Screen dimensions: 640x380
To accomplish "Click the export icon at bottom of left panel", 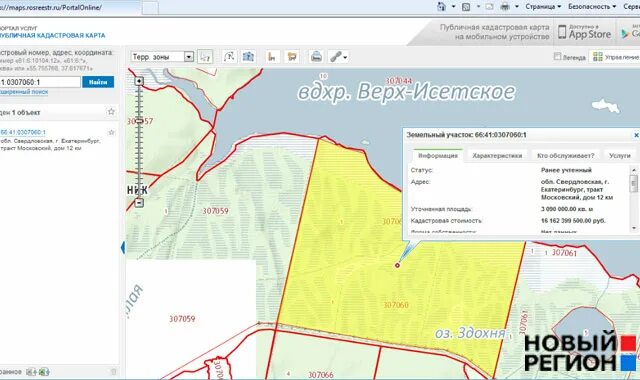I will point(31,372).
